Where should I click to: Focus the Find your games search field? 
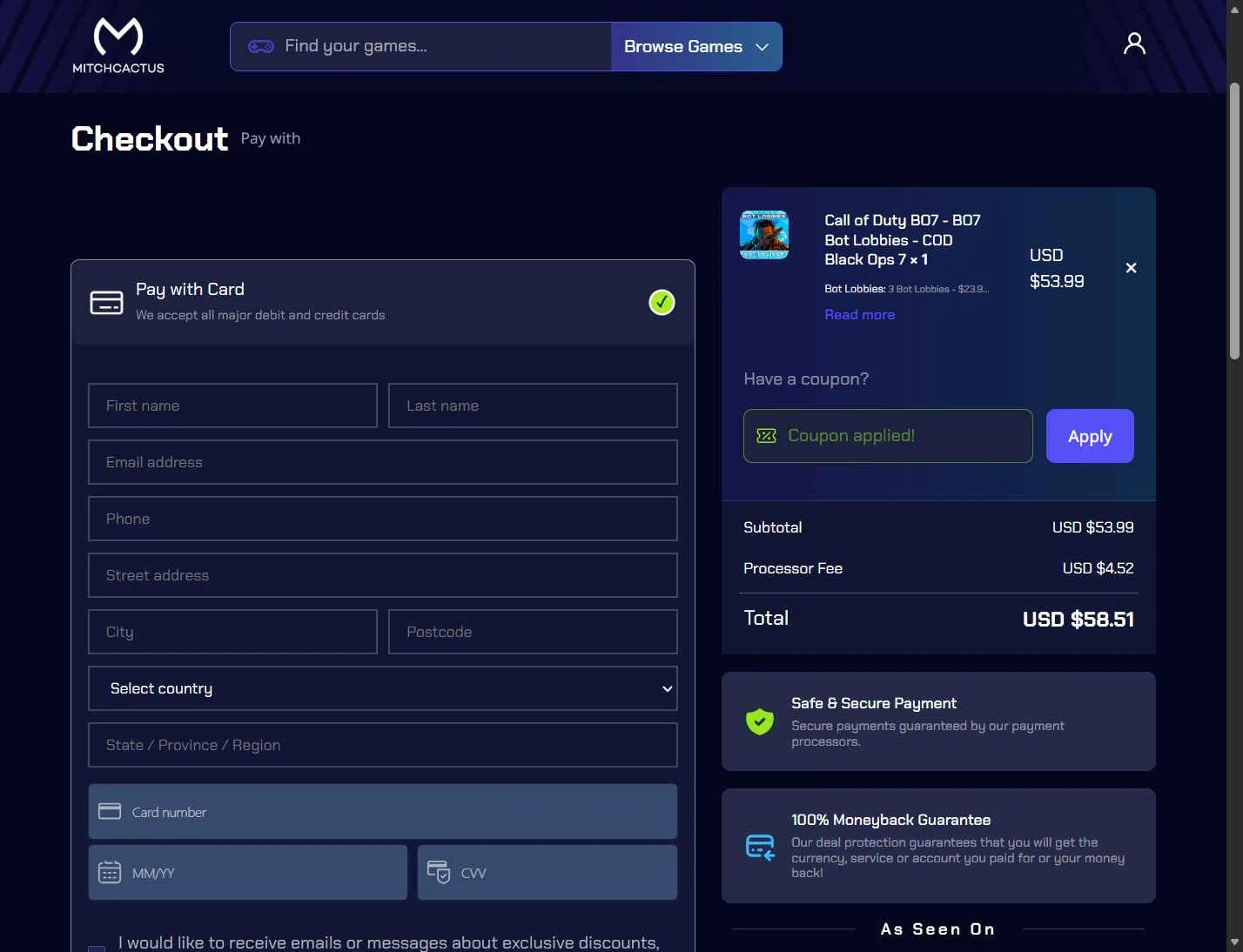pos(421,47)
